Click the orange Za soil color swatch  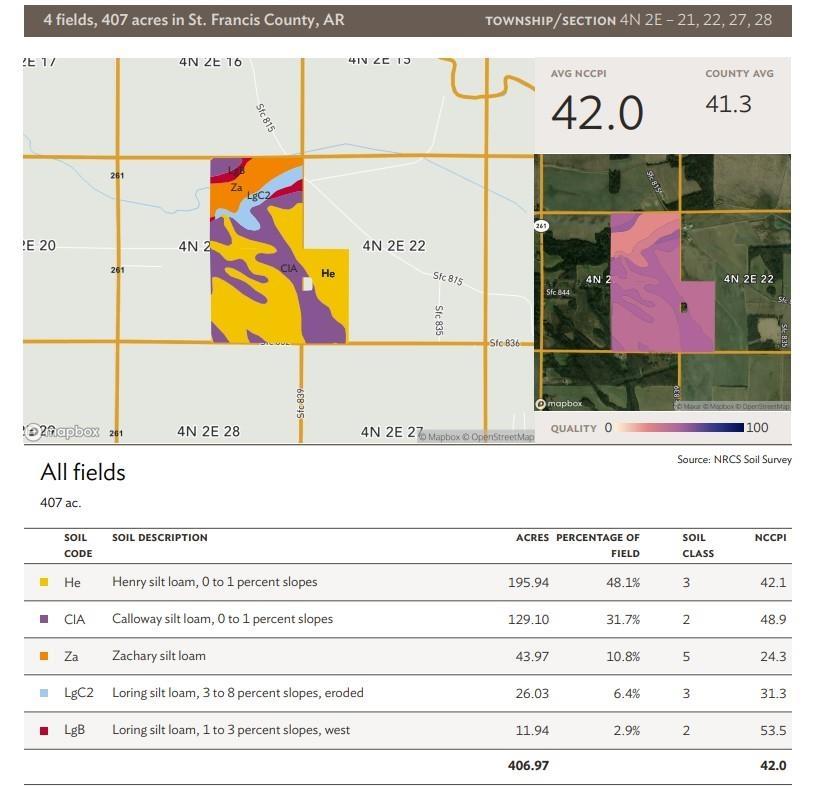(x=44, y=656)
